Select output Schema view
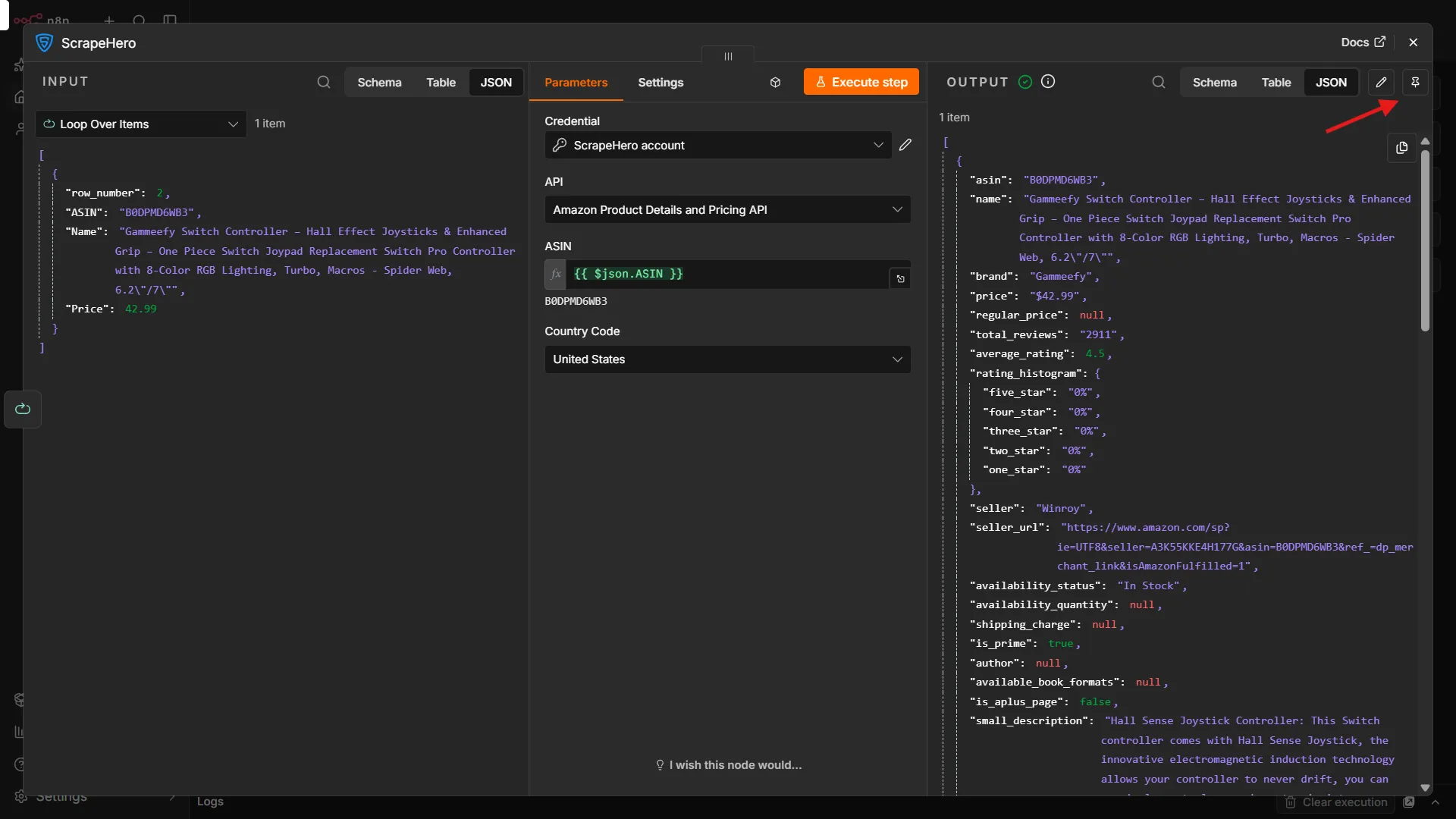This screenshot has height=819, width=1456. [x=1214, y=83]
